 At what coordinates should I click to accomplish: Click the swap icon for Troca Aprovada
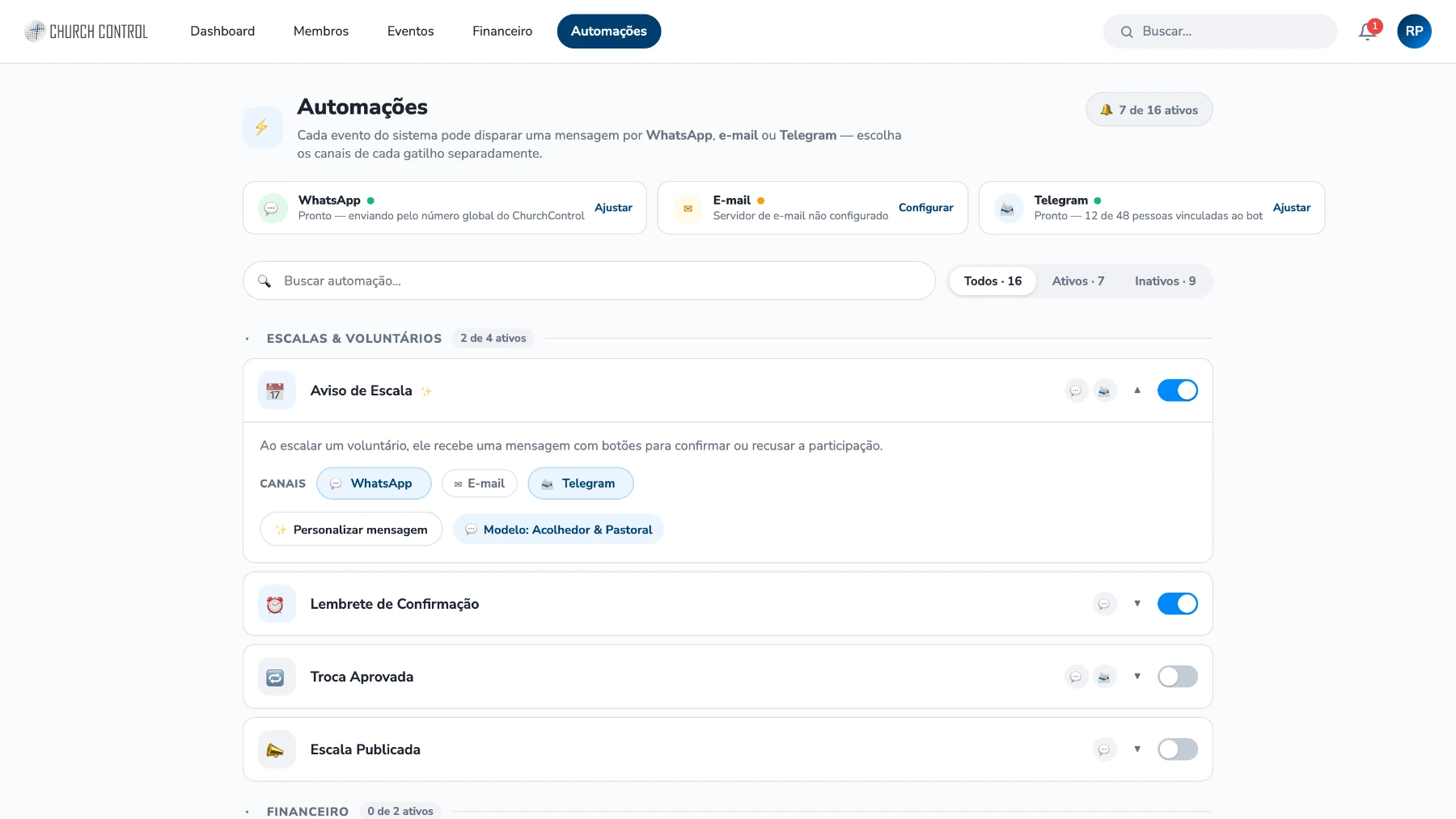(276, 678)
